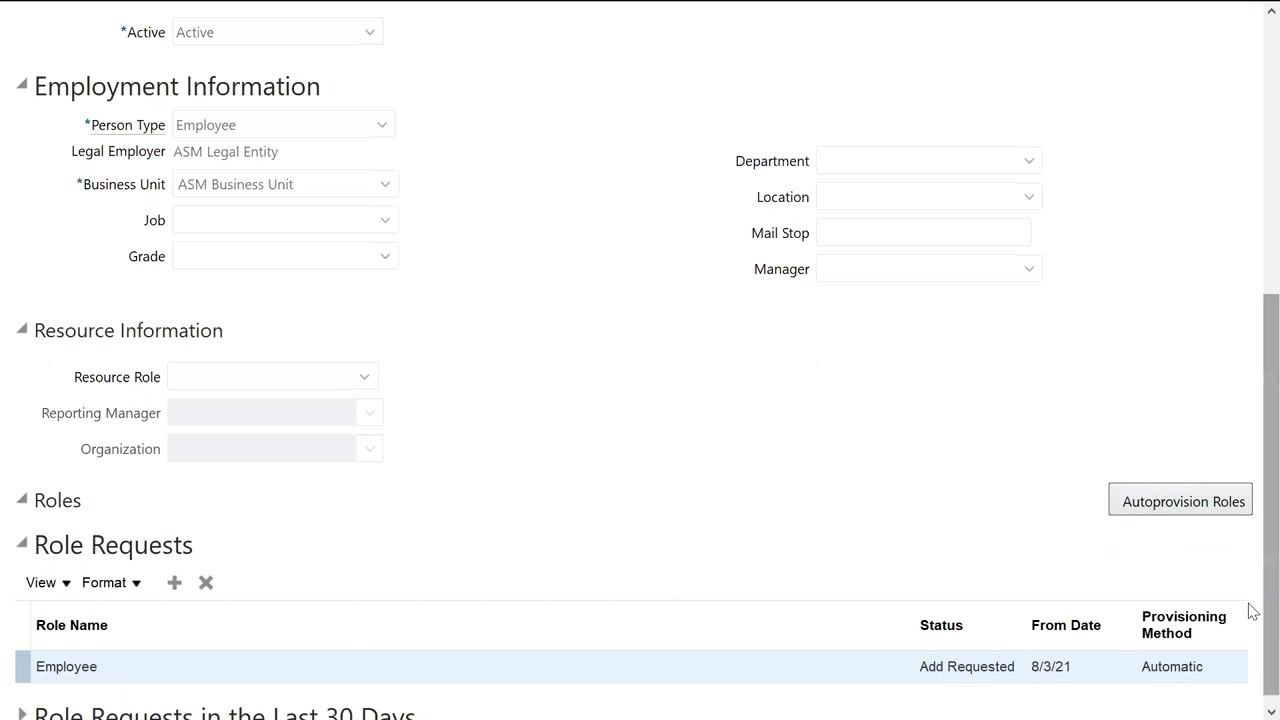
Task: Collapse the Role Requests section
Action: [x=22, y=543]
